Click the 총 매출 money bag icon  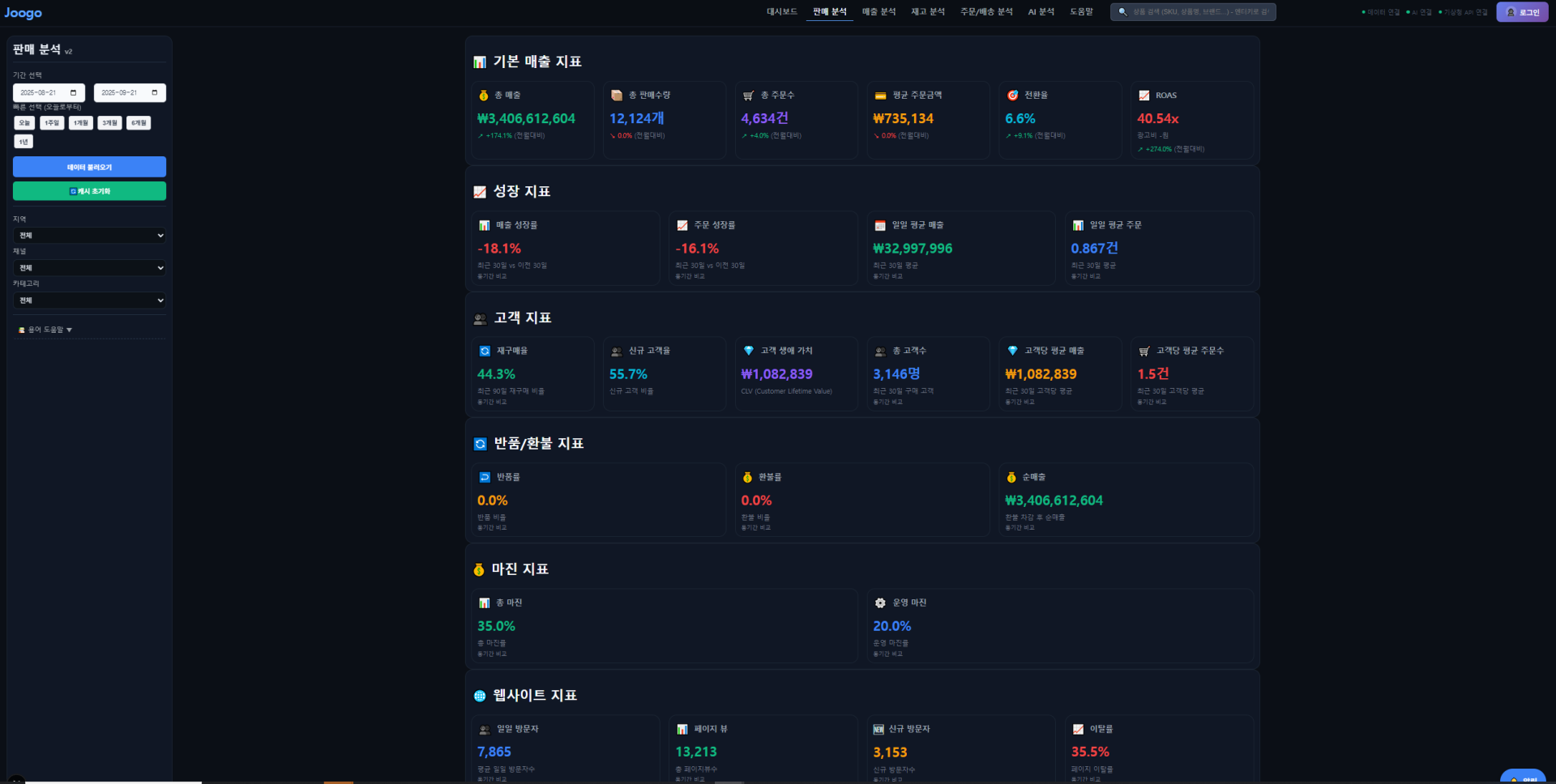click(484, 96)
